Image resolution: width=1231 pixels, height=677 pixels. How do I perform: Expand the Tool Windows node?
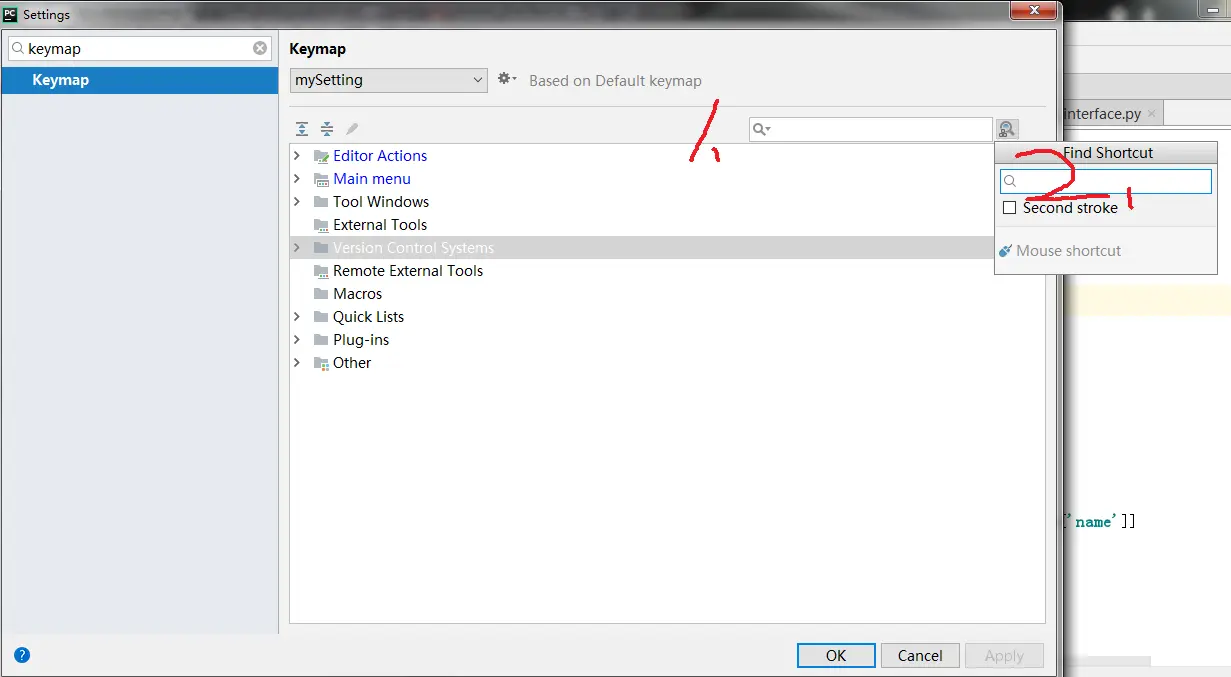(x=297, y=202)
